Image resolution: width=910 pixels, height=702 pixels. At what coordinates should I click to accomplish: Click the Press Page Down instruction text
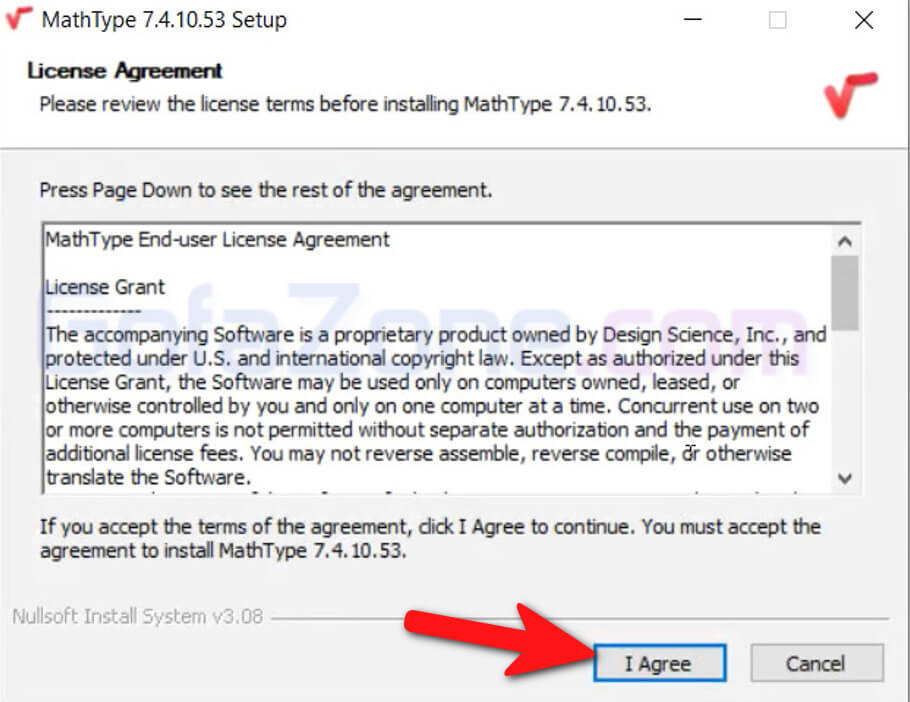pos(265,189)
